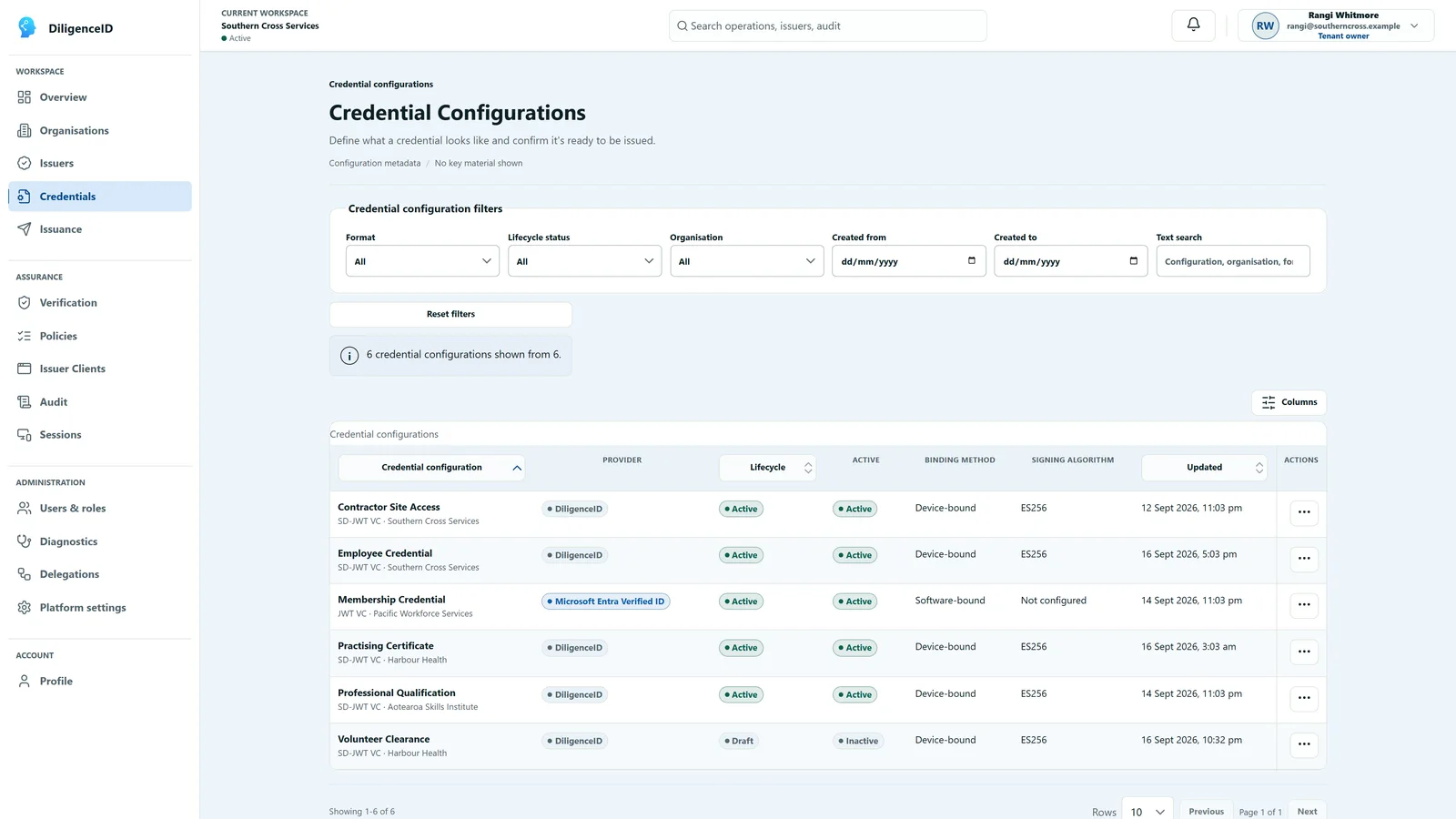Click the Platform settings gear icon
This screenshot has width=1456, height=819.
coord(25,608)
